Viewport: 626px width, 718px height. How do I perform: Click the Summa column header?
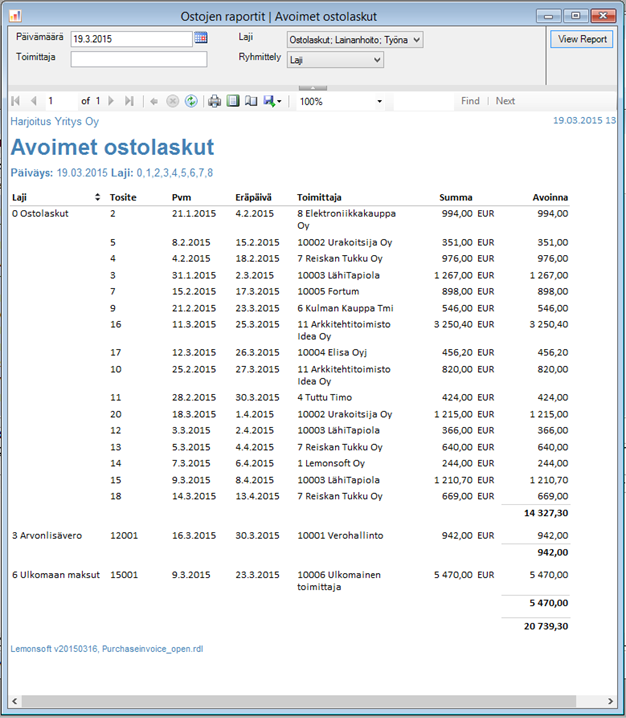[x=456, y=197]
